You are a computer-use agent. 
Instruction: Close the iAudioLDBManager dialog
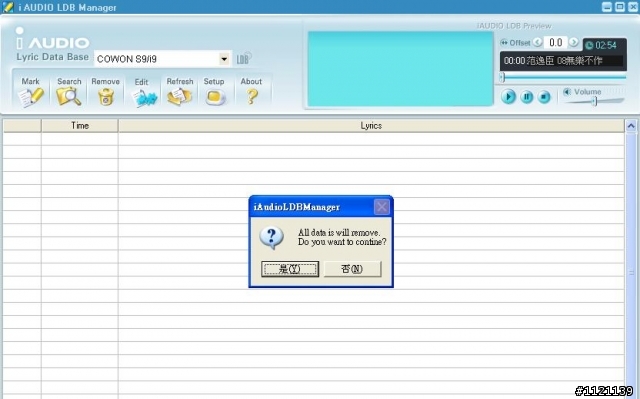pyautogui.click(x=382, y=207)
